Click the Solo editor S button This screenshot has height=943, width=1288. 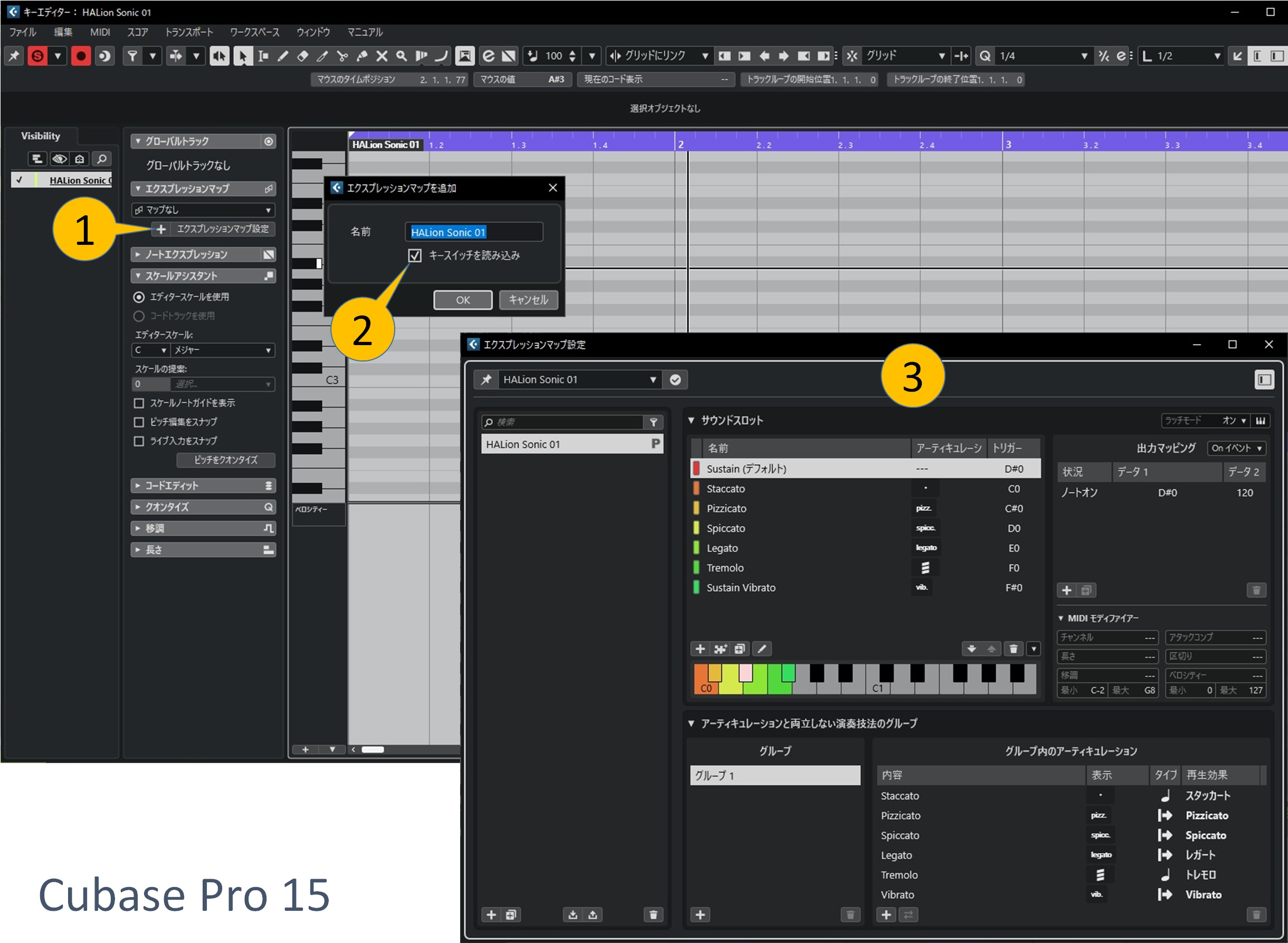point(37,56)
